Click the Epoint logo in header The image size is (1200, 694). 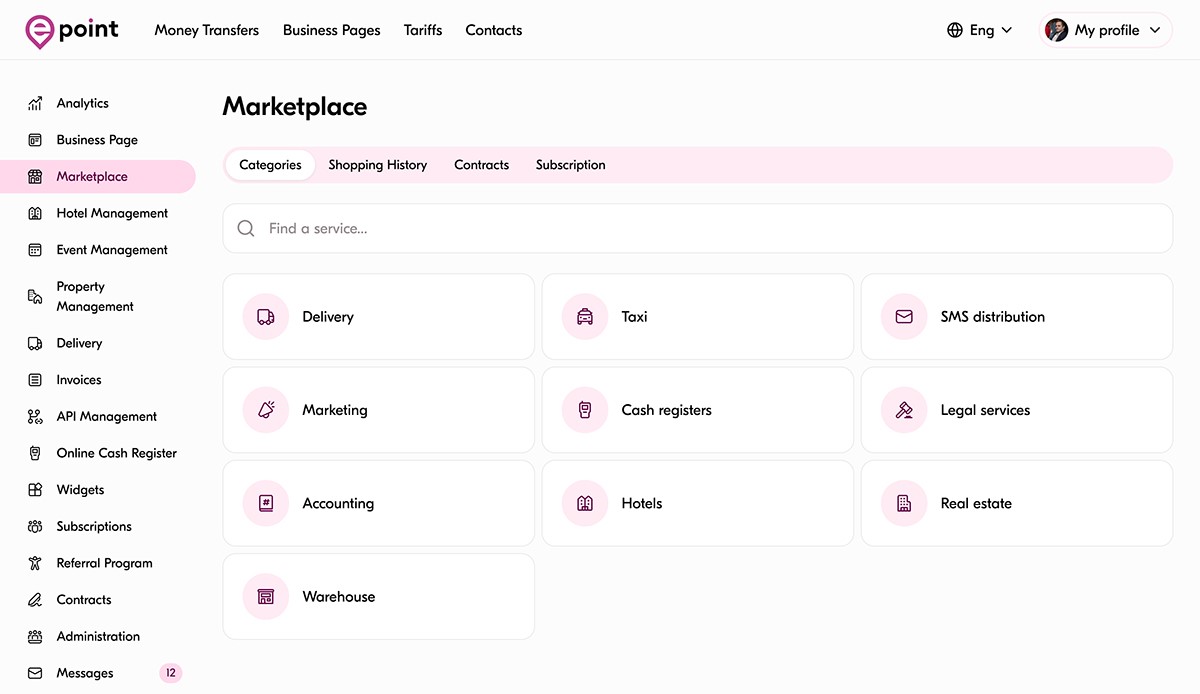point(72,31)
